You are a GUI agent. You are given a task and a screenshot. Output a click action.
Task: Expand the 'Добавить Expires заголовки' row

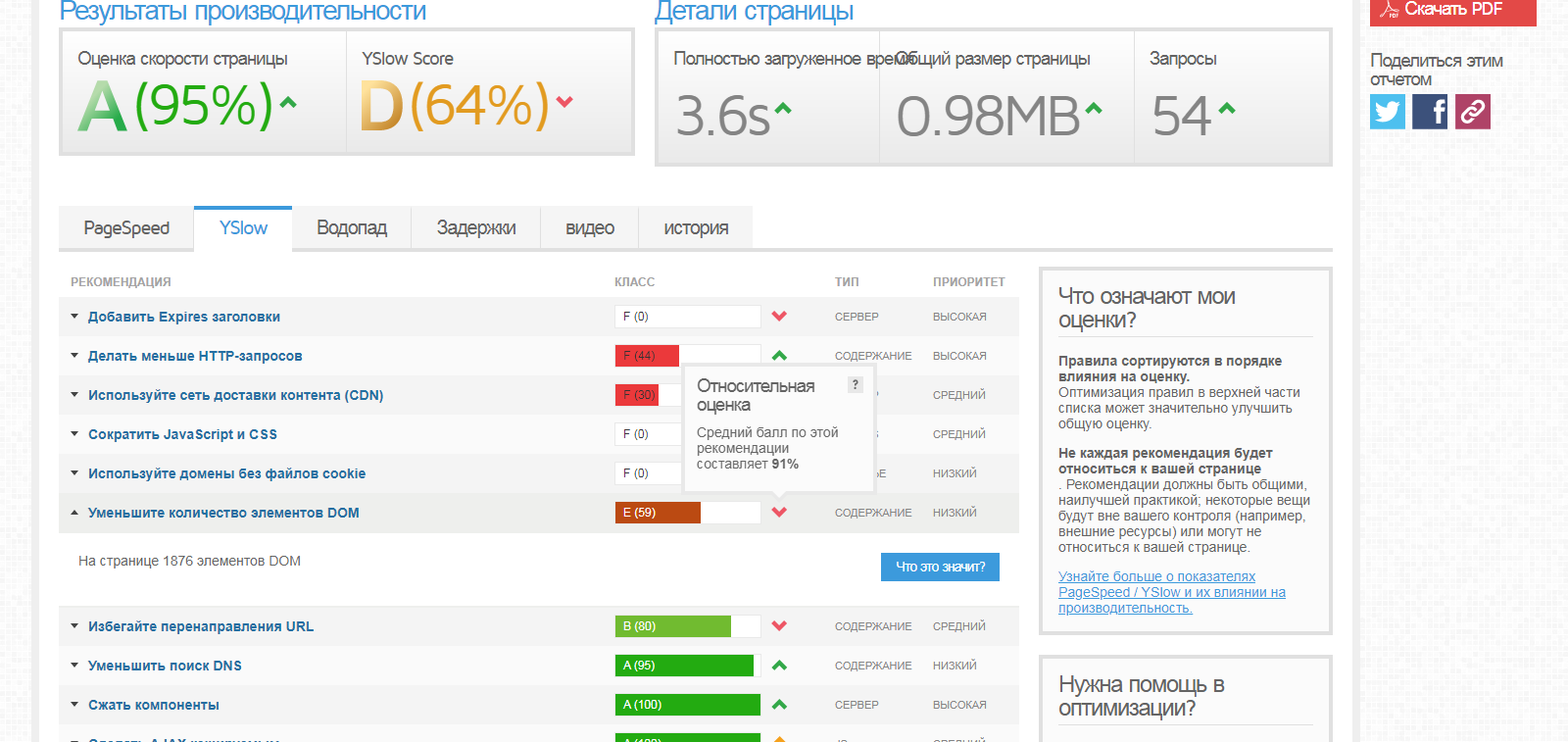(x=74, y=317)
